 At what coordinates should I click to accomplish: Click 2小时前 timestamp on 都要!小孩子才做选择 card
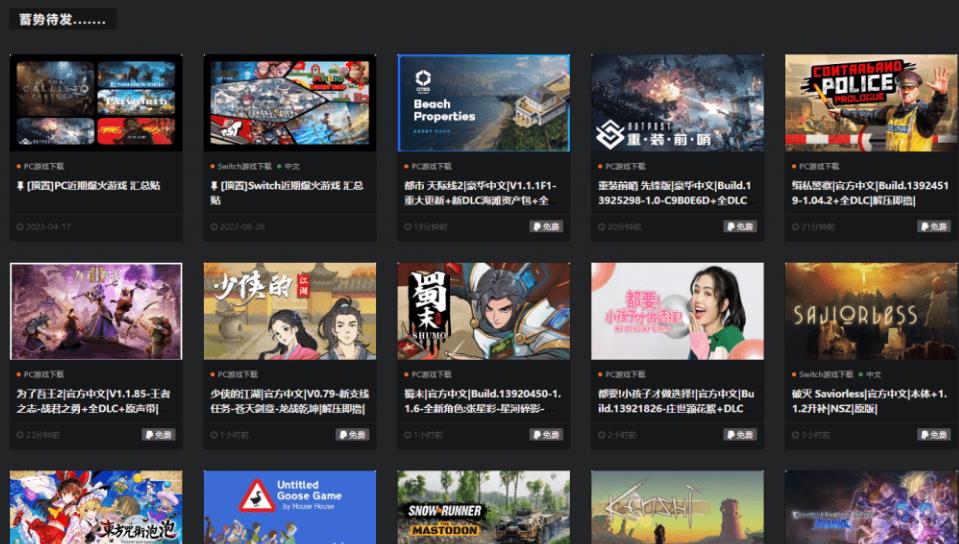coord(617,434)
